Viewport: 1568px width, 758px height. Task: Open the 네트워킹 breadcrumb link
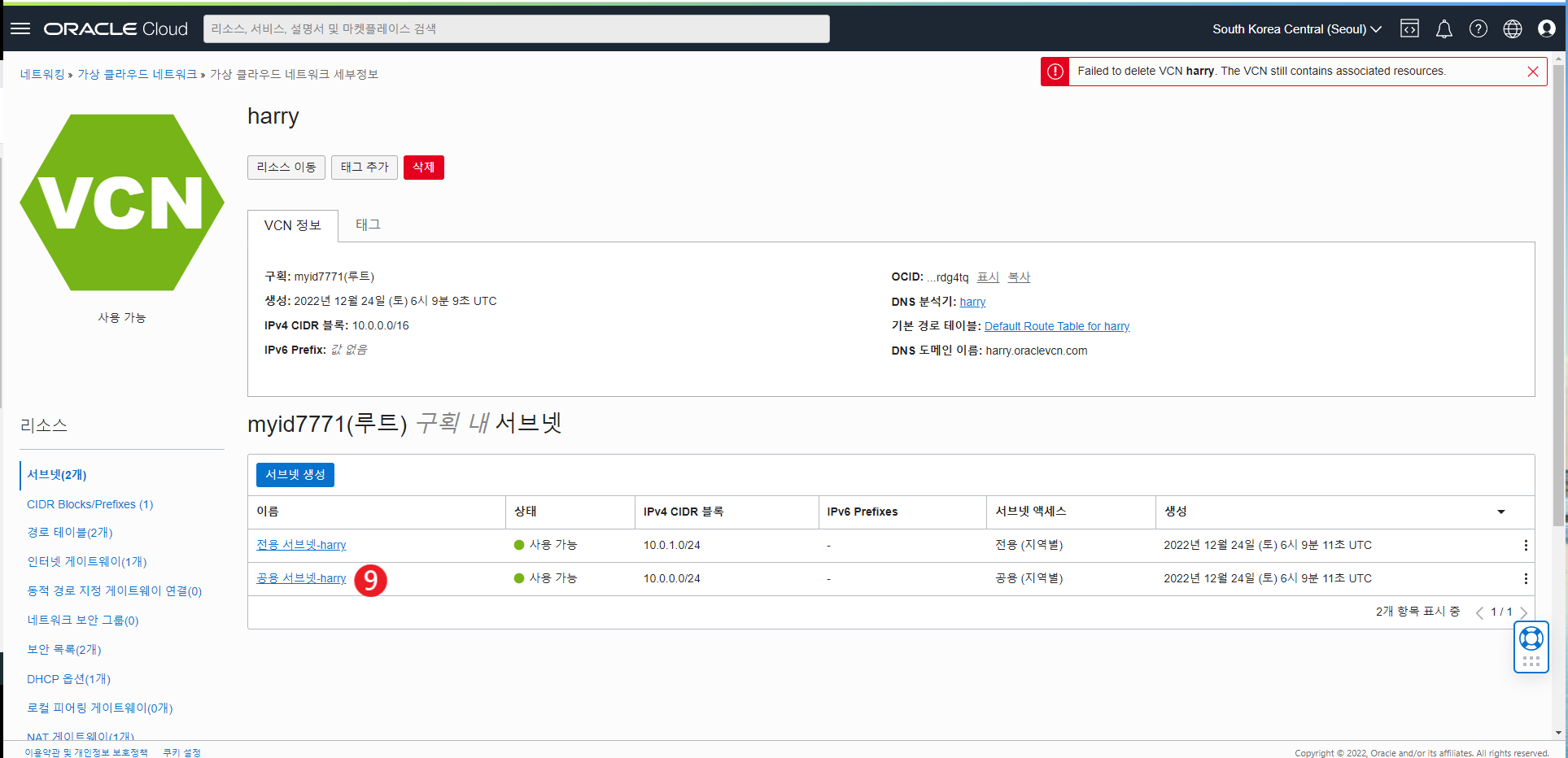tap(42, 74)
